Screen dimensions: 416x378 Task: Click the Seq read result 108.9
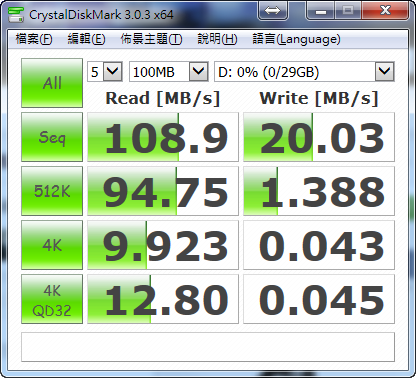pos(163,137)
